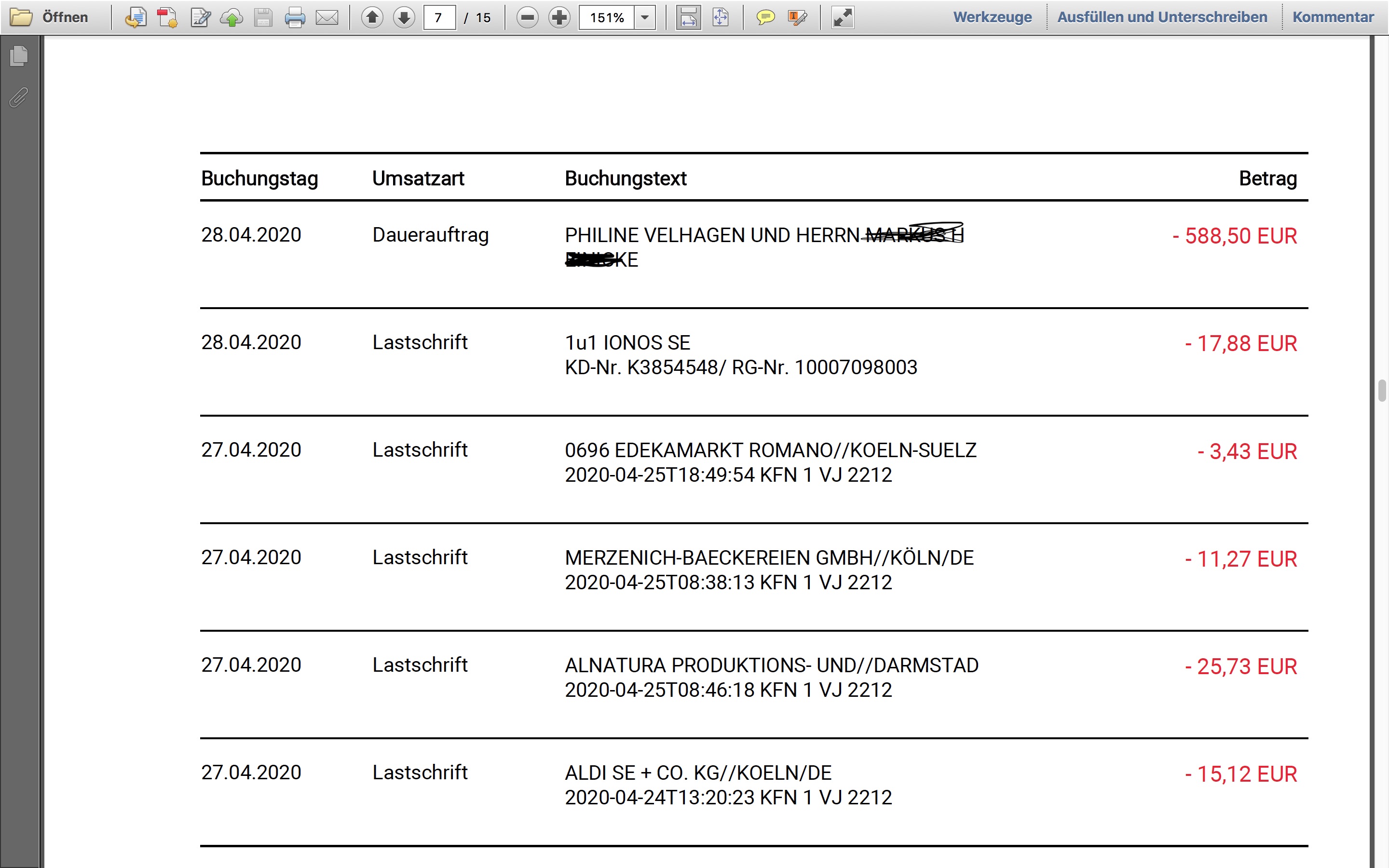Click the cloud upload icon
Screen dimensions: 1389x868
(x=231, y=18)
